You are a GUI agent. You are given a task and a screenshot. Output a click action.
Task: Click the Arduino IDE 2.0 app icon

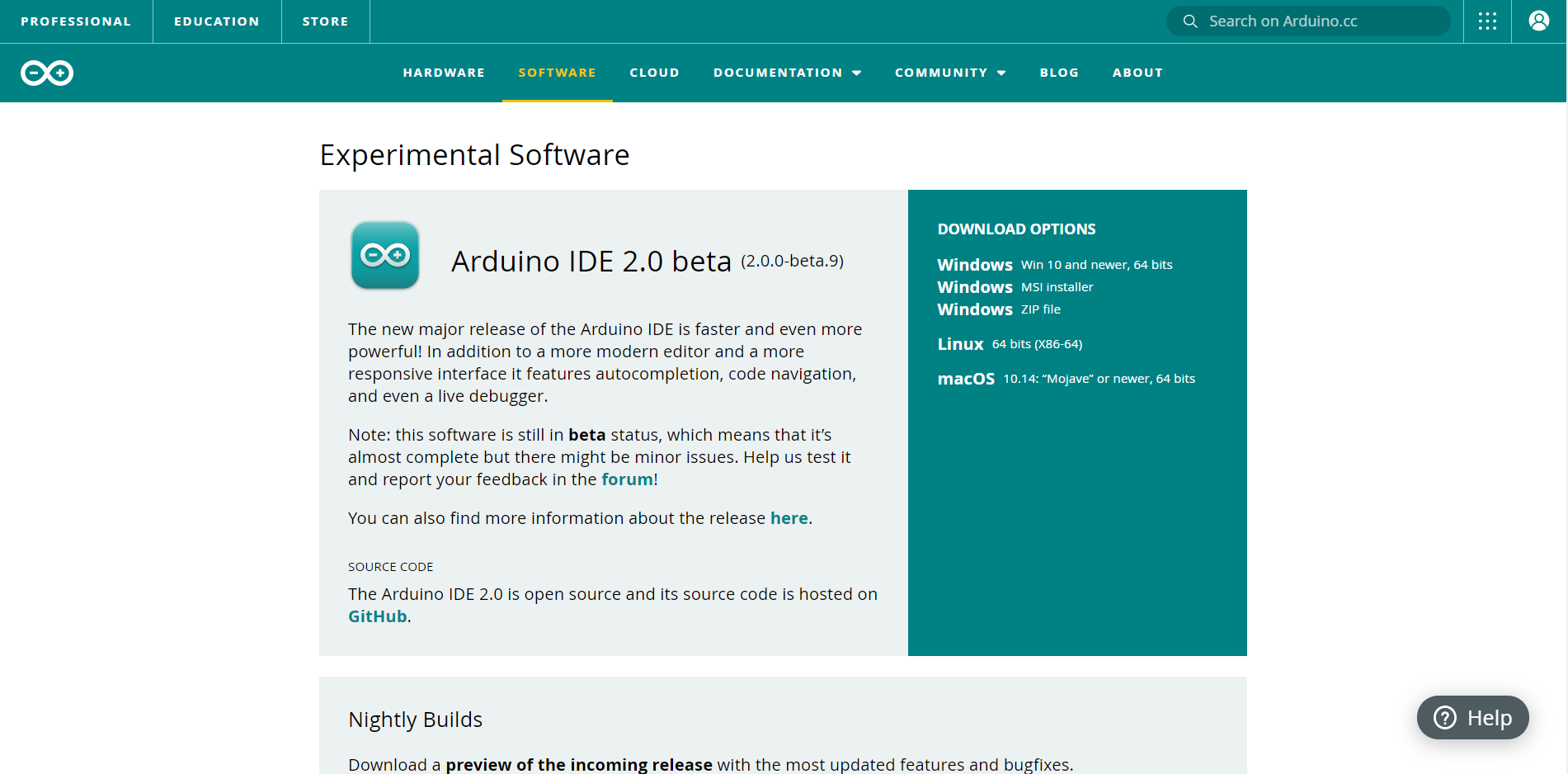coord(385,255)
